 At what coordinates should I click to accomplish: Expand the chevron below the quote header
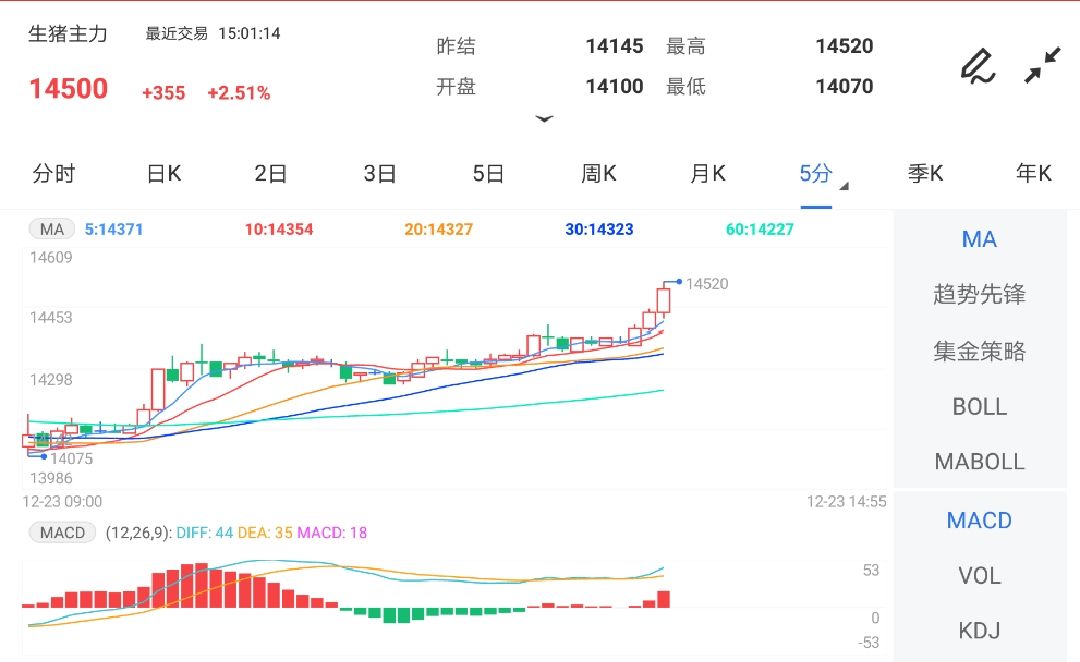[x=545, y=118]
